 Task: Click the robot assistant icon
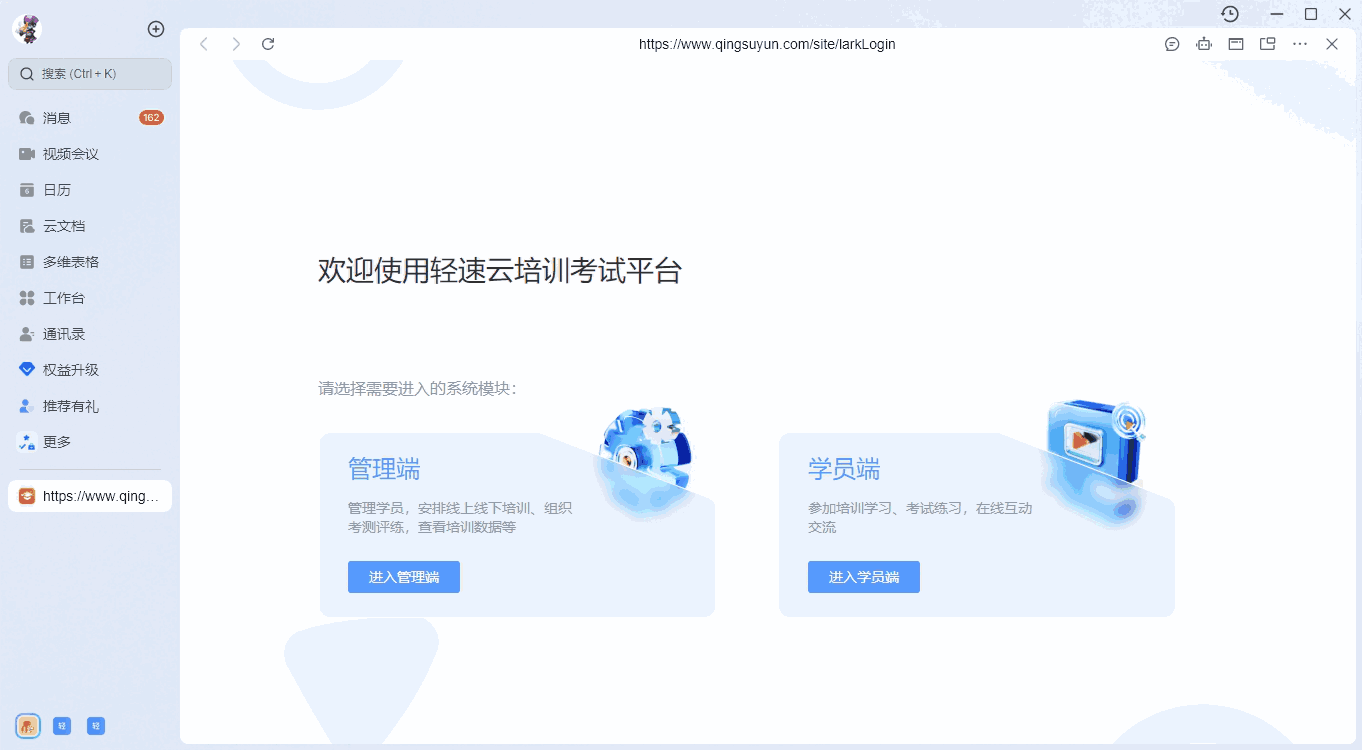coord(1204,44)
